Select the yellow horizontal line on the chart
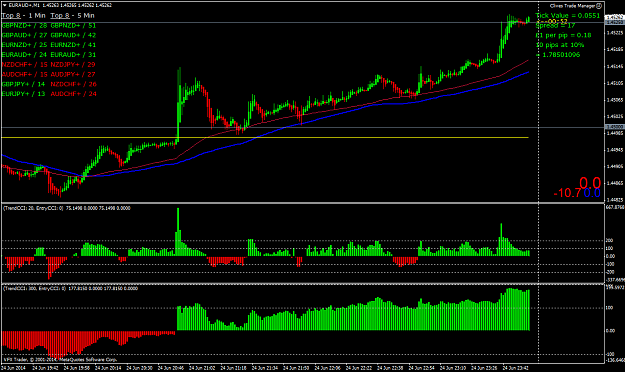The image size is (625, 372). [x=265, y=138]
